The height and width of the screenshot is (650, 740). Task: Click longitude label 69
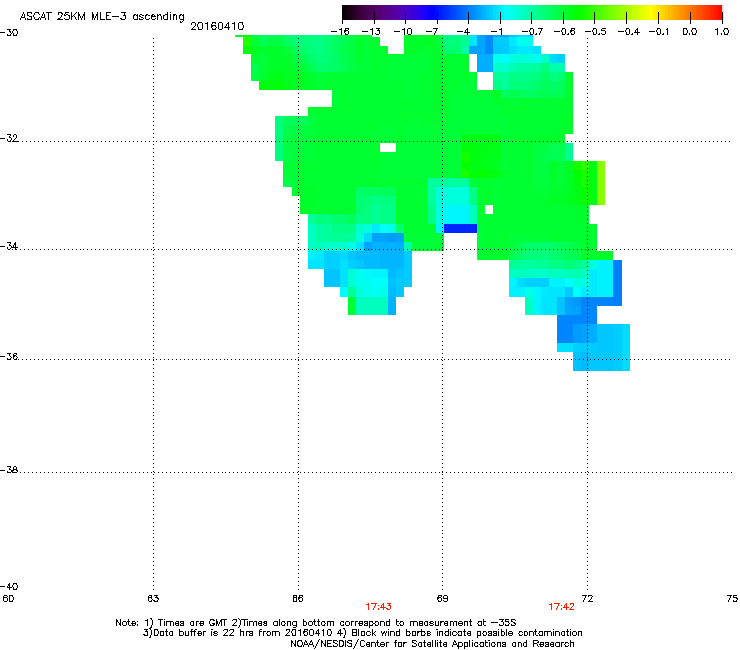[442, 599]
